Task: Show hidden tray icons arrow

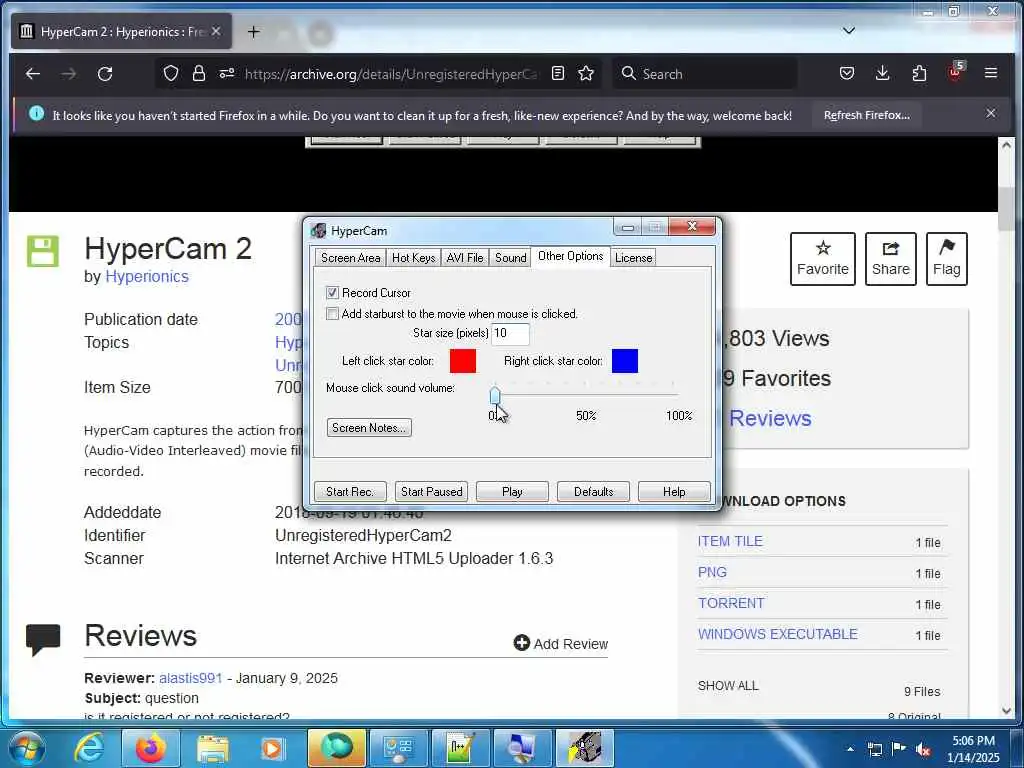Action: pyautogui.click(x=850, y=749)
